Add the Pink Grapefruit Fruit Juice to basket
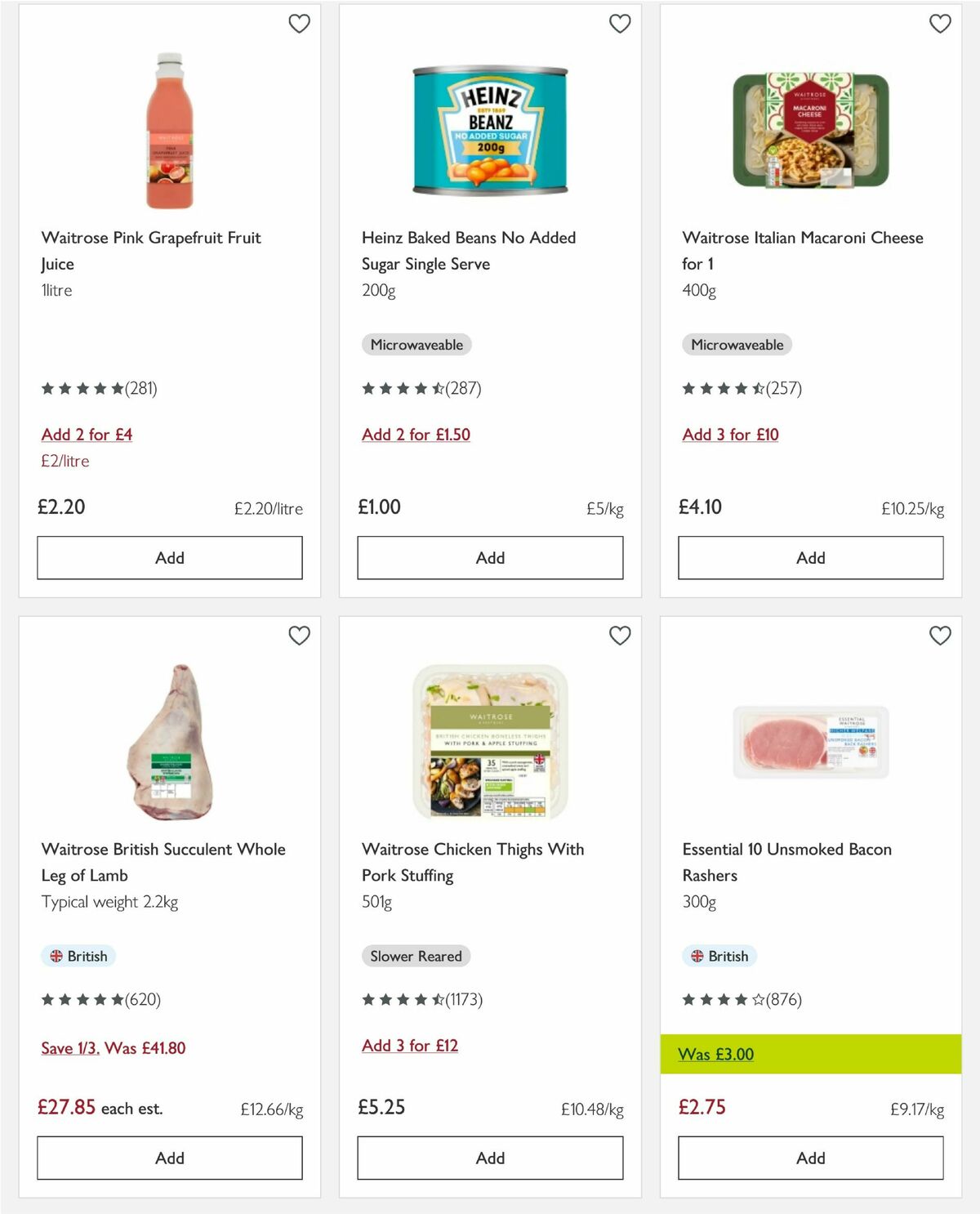Viewport: 980px width, 1214px height. point(168,557)
